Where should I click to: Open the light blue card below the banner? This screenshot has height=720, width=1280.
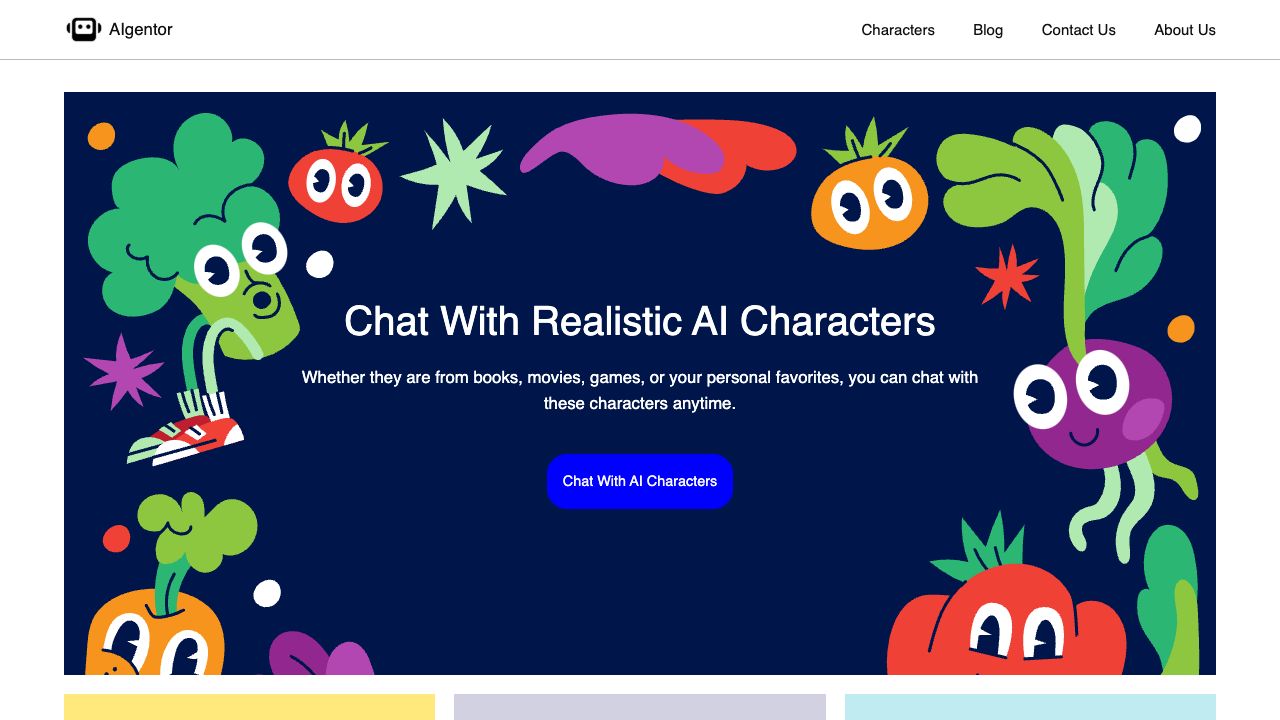[x=1029, y=706]
